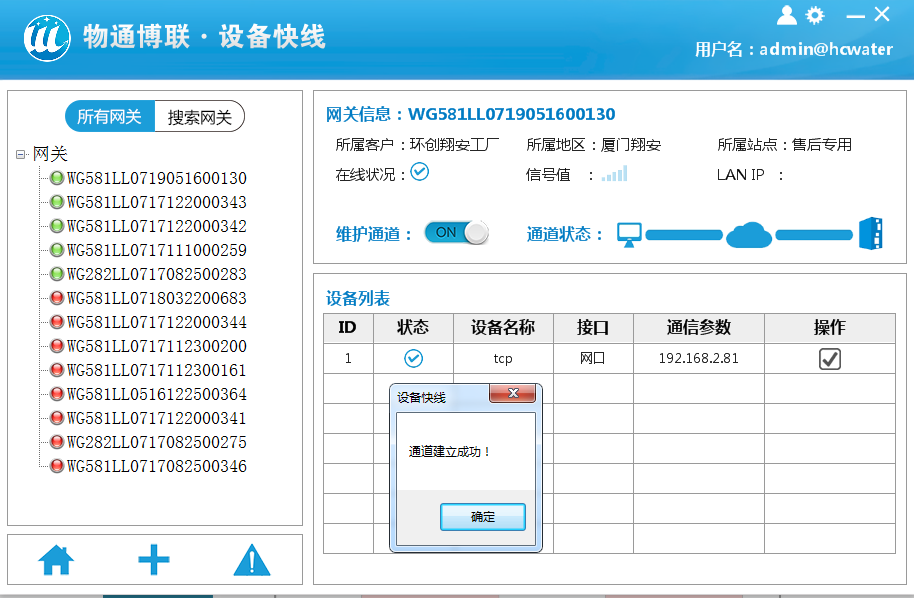Click username admin@hcwater text
This screenshot has width=914, height=598.
tap(826, 49)
